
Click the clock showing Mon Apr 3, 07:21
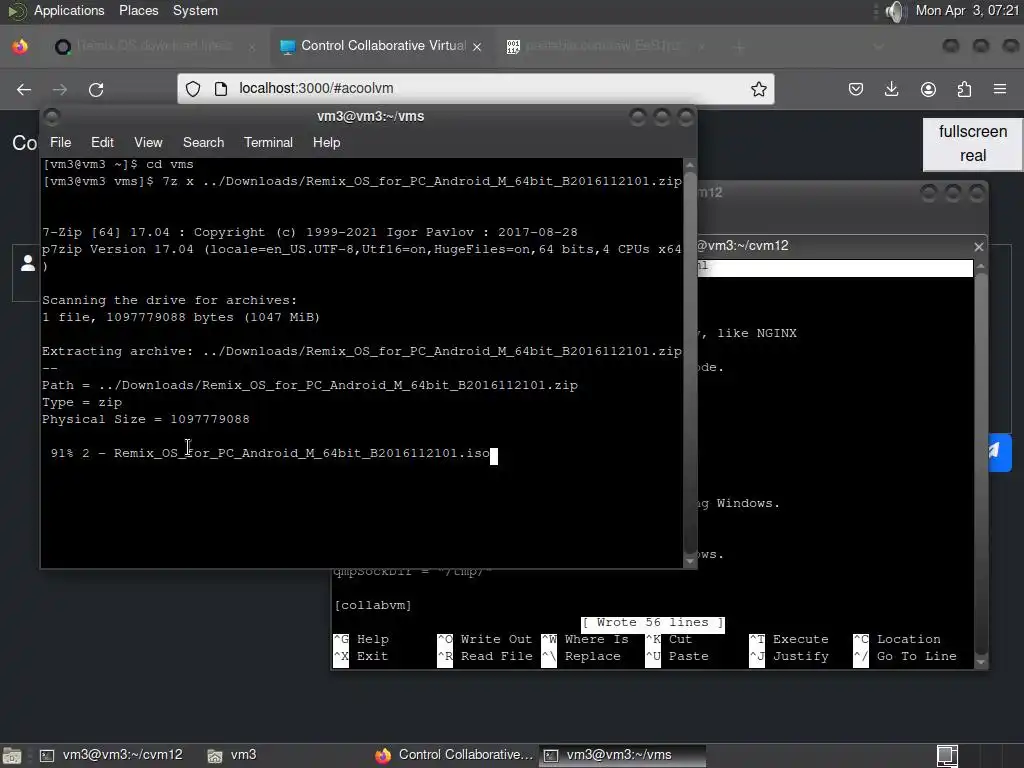click(x=966, y=11)
